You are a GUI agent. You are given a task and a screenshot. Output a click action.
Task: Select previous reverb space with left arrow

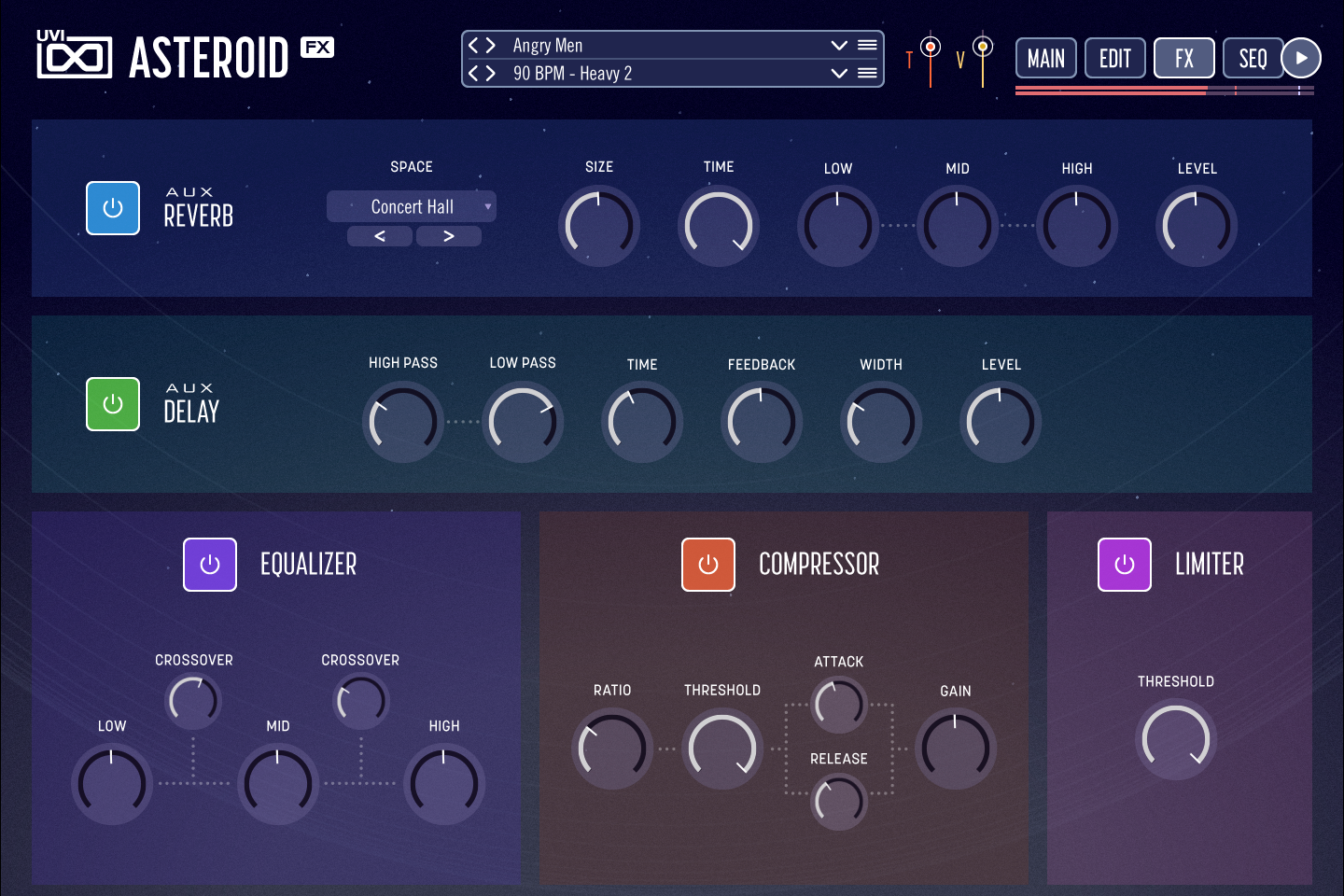(380, 236)
